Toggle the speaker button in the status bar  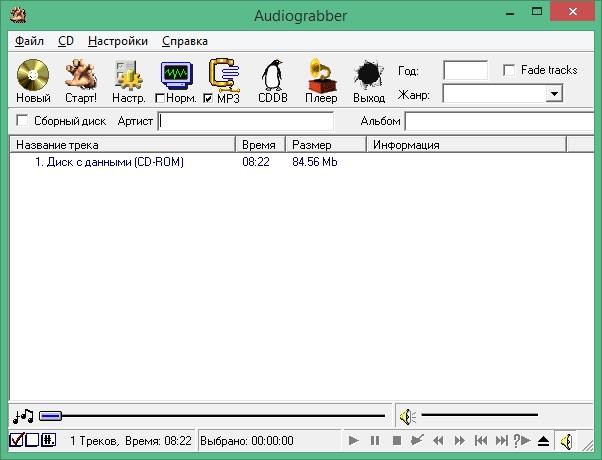coord(566,441)
